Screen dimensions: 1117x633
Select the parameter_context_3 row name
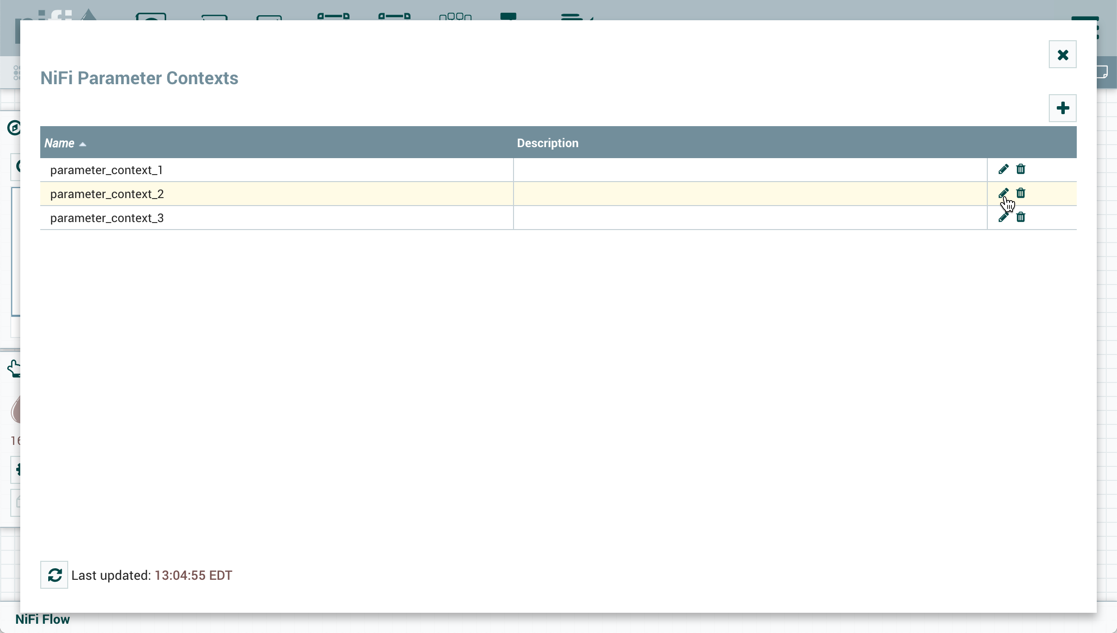tap(106, 218)
